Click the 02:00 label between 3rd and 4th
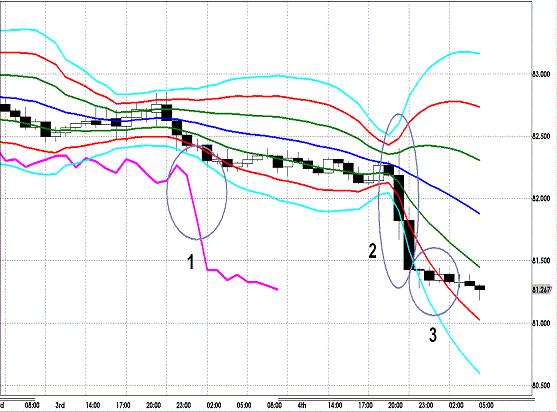The width and height of the screenshot is (557, 412). click(x=214, y=405)
